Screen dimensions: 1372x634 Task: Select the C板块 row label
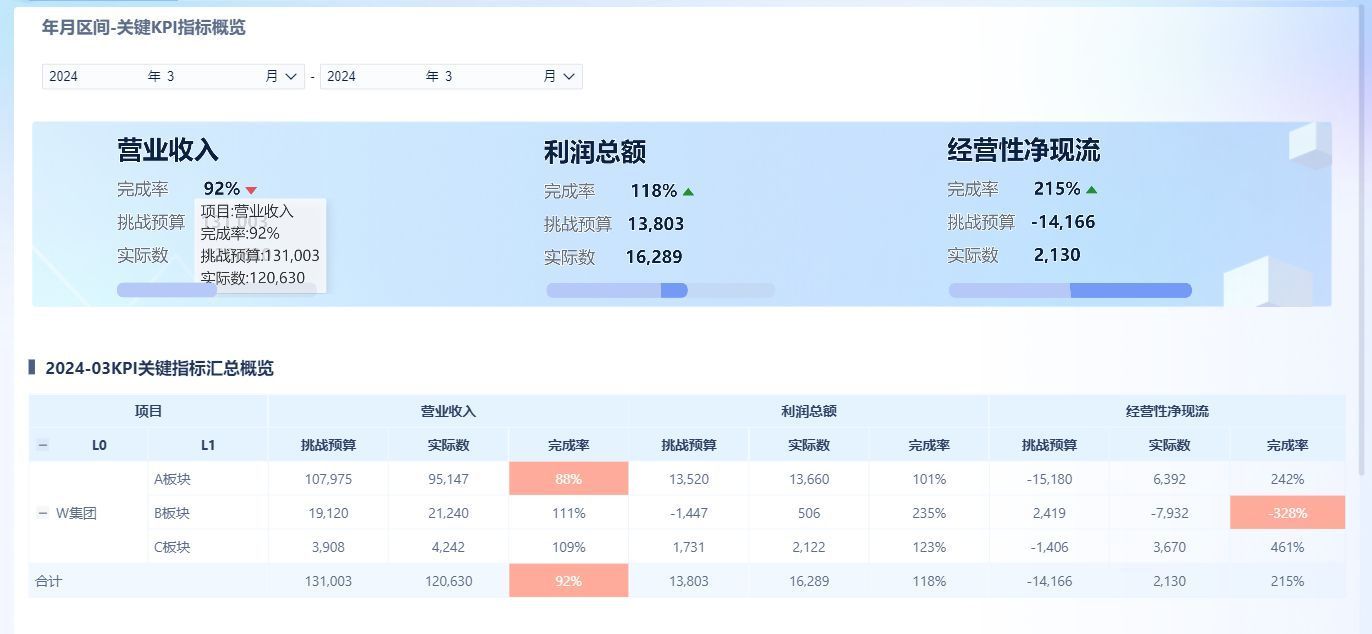(172, 547)
